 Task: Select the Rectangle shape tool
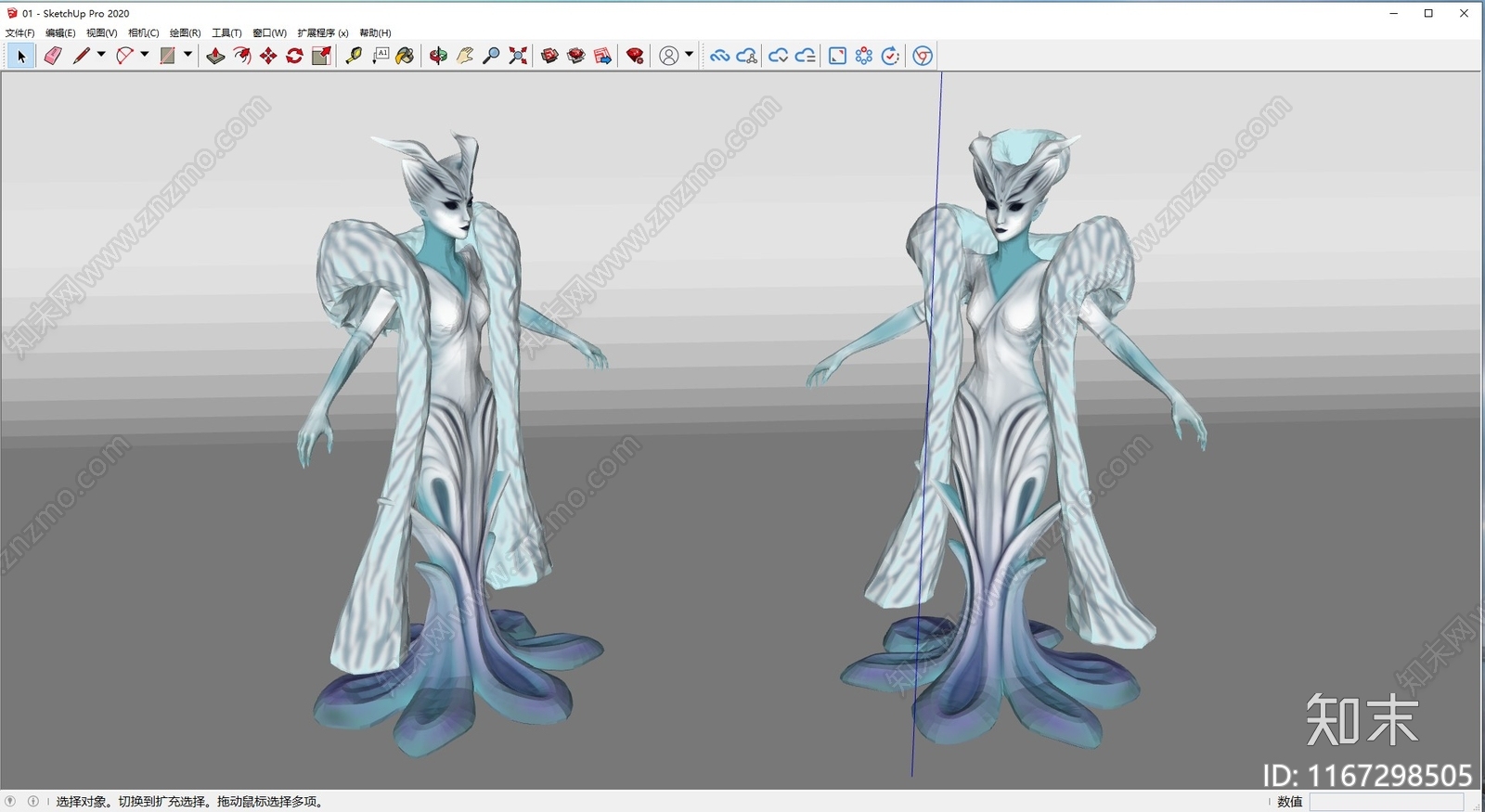click(x=168, y=56)
